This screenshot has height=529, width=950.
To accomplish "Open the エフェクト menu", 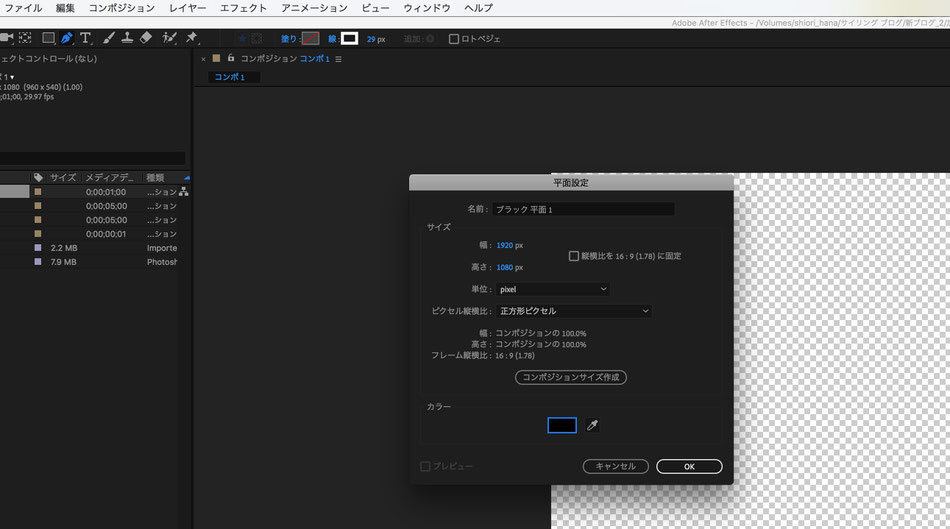I will [x=243, y=8].
